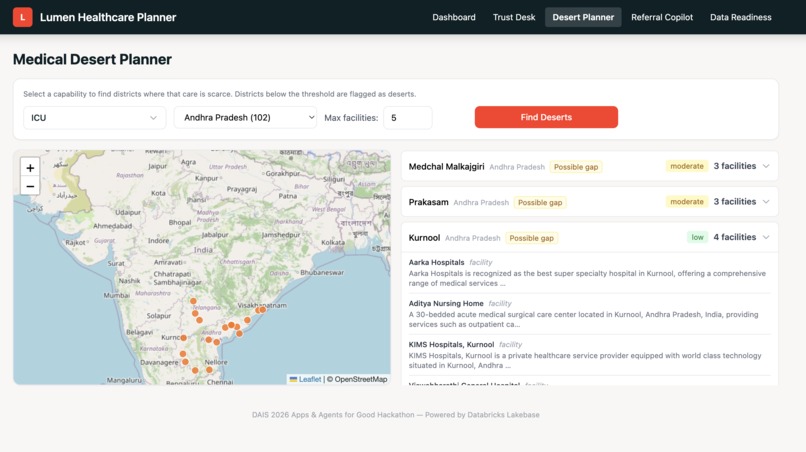Click the Medchal Malkajgiri district name
This screenshot has height=452, width=806.
(446, 167)
